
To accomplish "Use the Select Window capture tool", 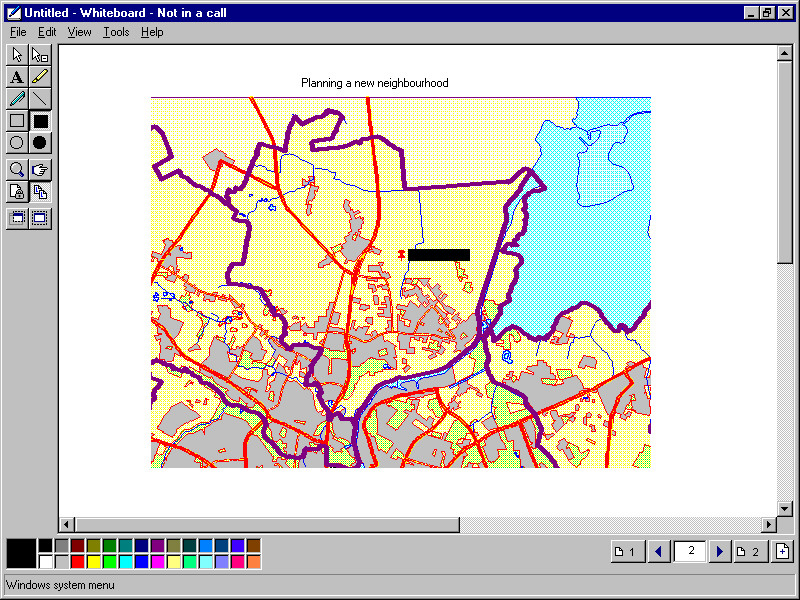I will click(x=17, y=218).
